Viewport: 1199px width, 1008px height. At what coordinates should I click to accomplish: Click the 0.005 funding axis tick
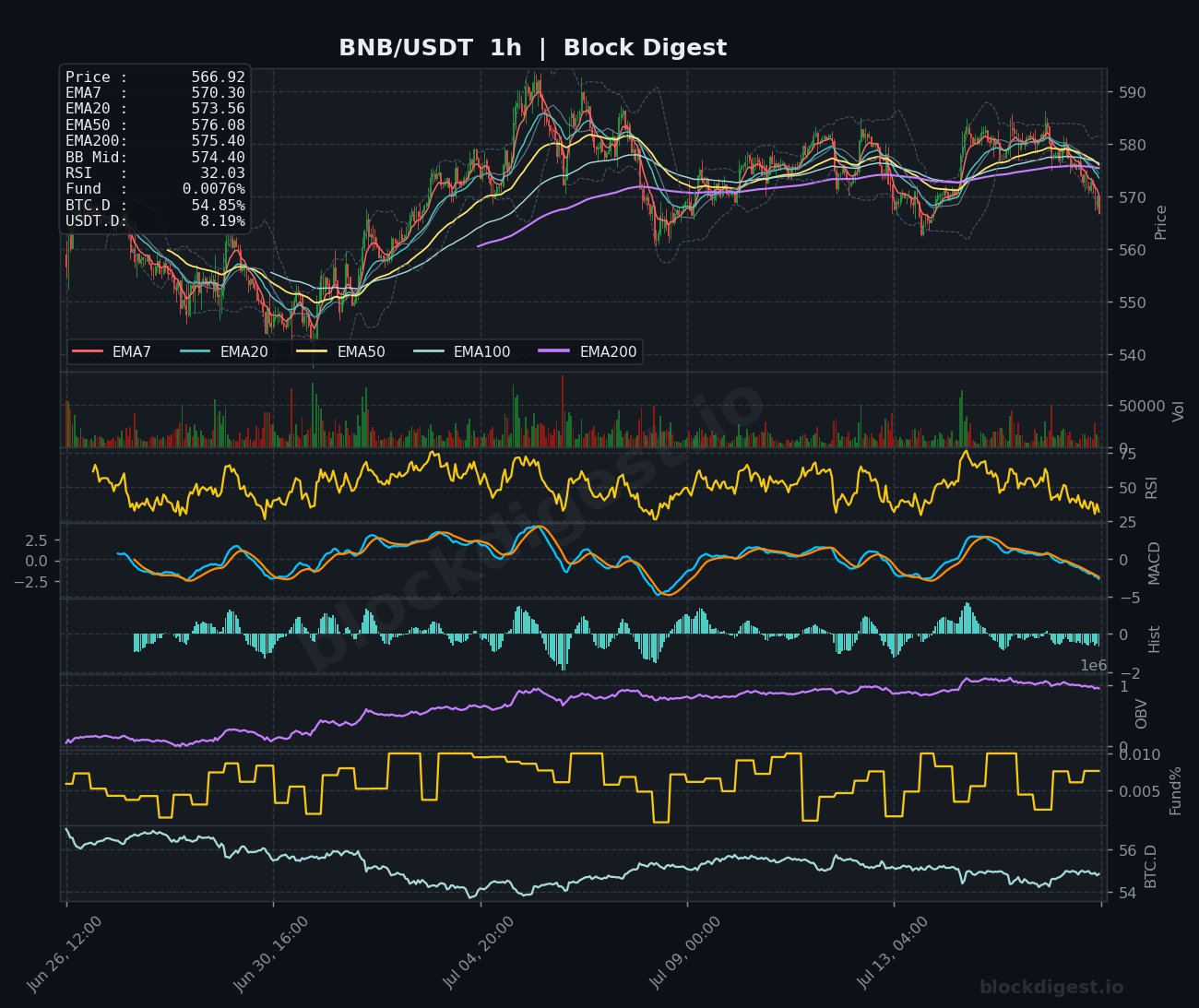(1138, 791)
